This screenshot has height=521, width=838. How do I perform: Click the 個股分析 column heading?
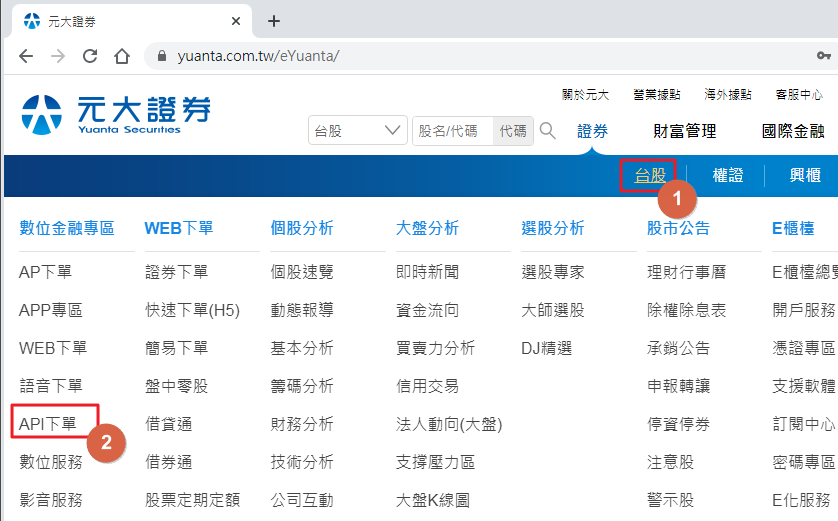[302, 228]
